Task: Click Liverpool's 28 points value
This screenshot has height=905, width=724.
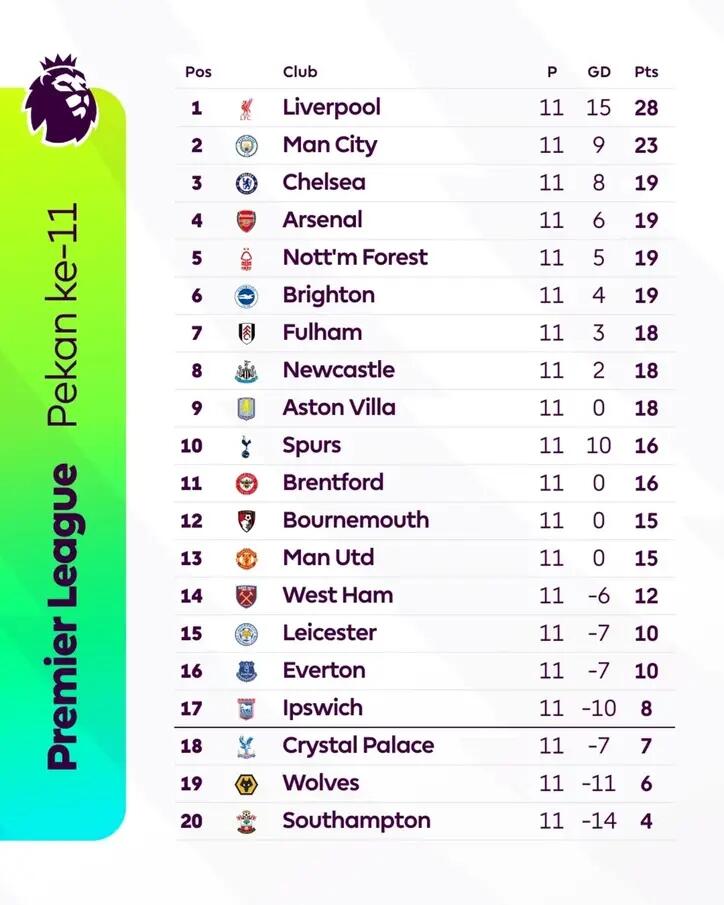Action: (646, 108)
